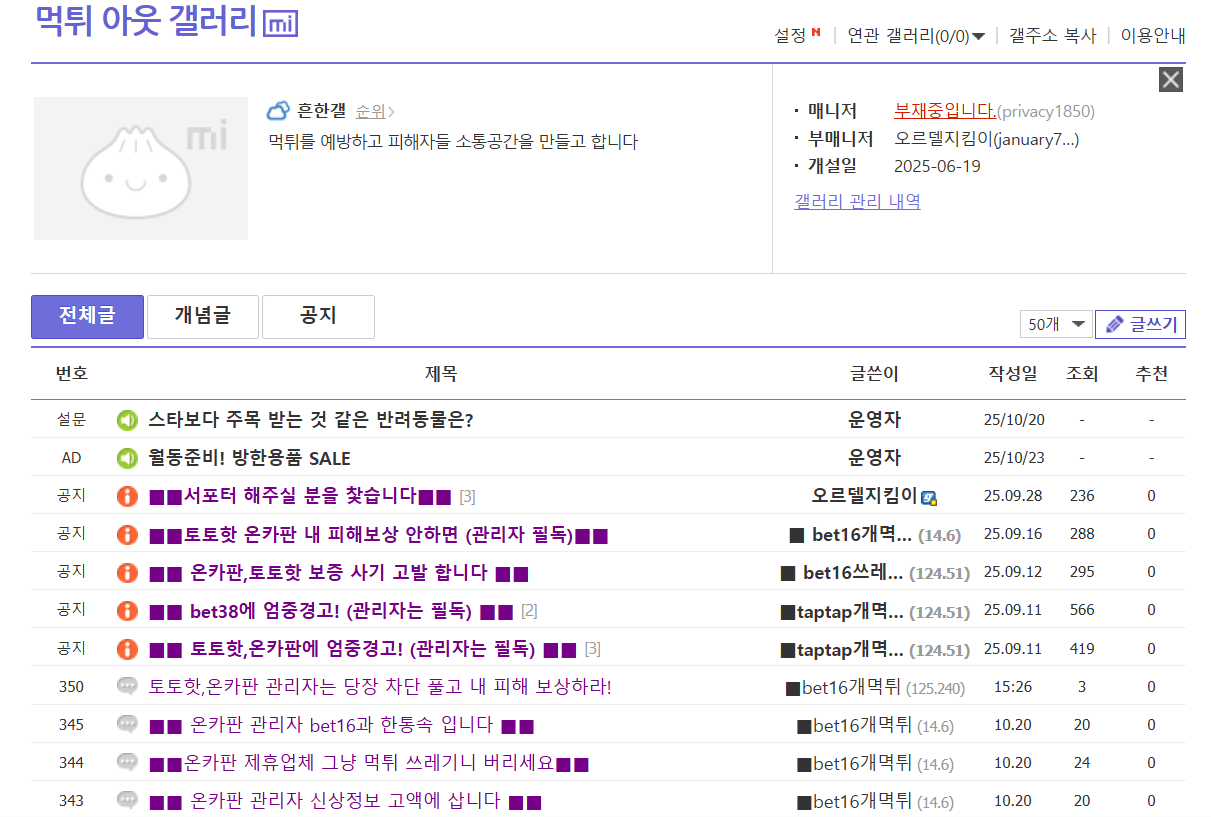Close the gallery info panel with X
Image resolution: width=1211 pixels, height=817 pixels.
(1170, 80)
